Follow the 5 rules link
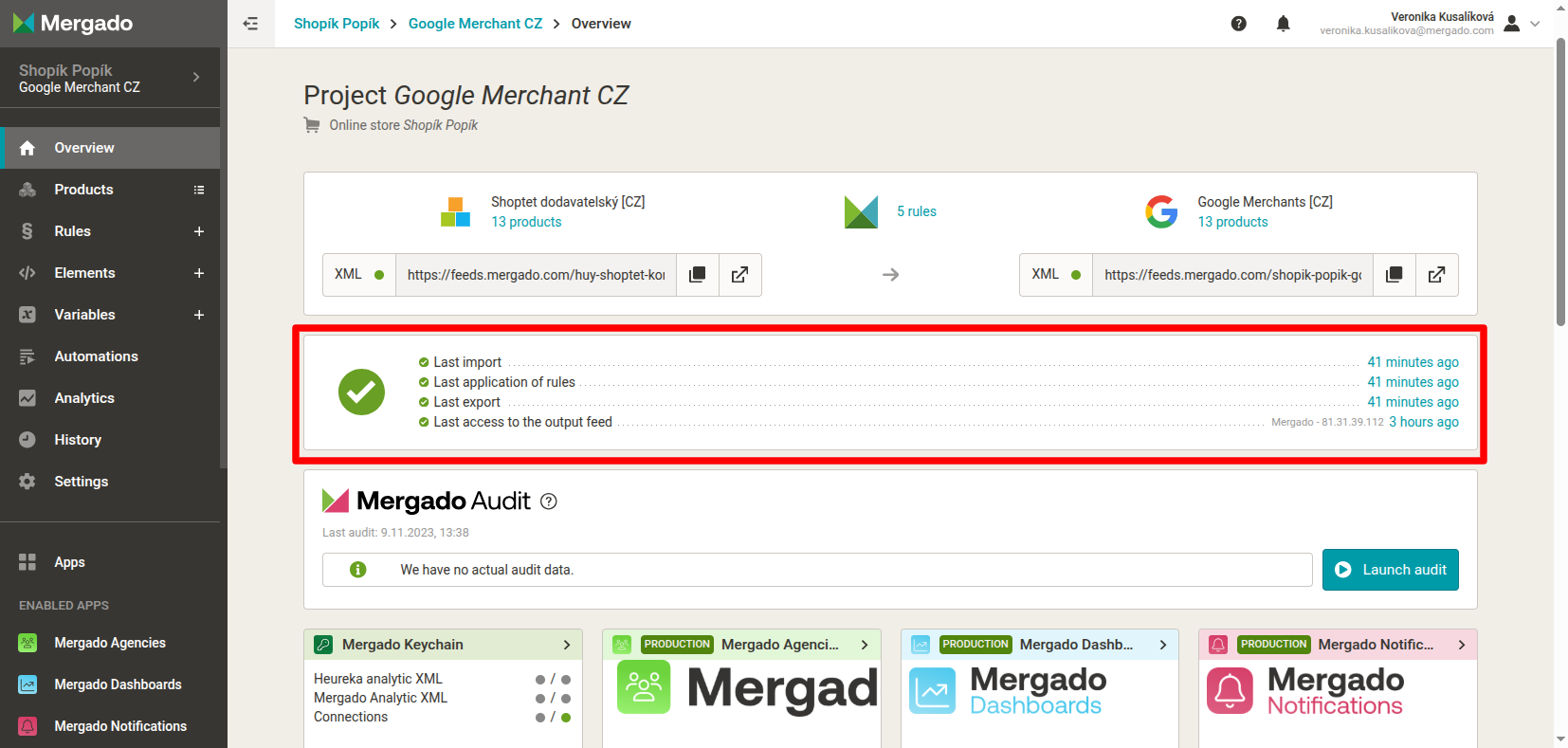 (x=916, y=211)
